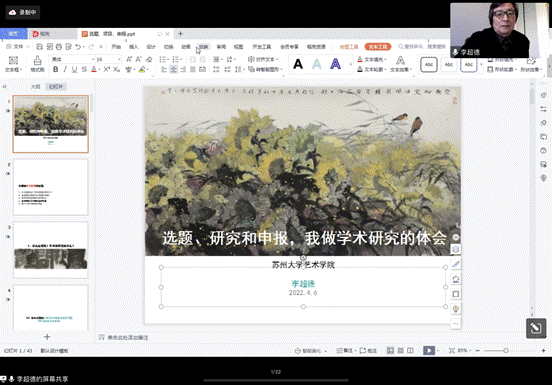The width and height of the screenshot is (552, 385).
Task: Click zoom out minus button
Action: (x=478, y=351)
